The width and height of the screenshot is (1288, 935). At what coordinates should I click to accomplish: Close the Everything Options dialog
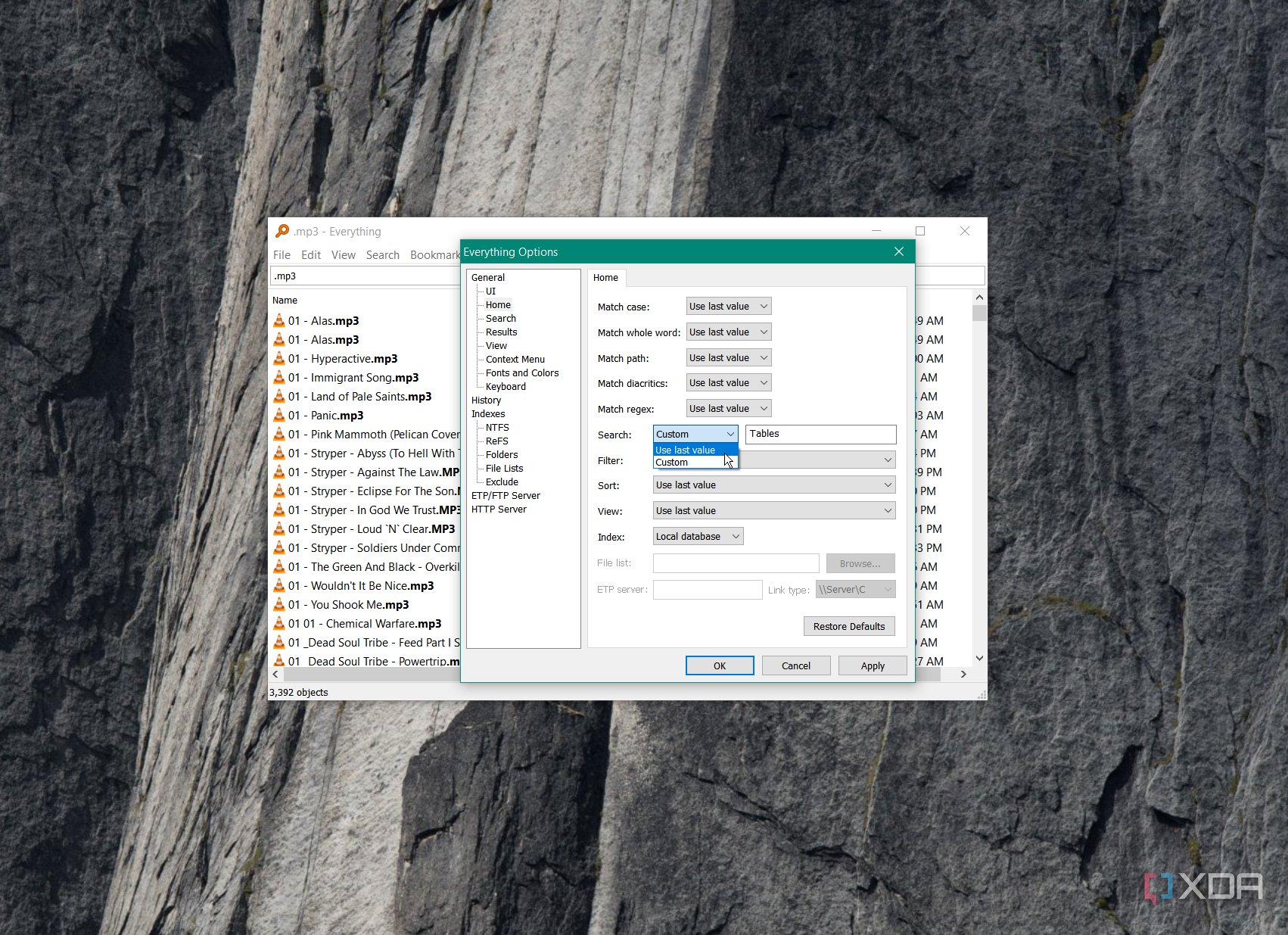[x=899, y=251]
